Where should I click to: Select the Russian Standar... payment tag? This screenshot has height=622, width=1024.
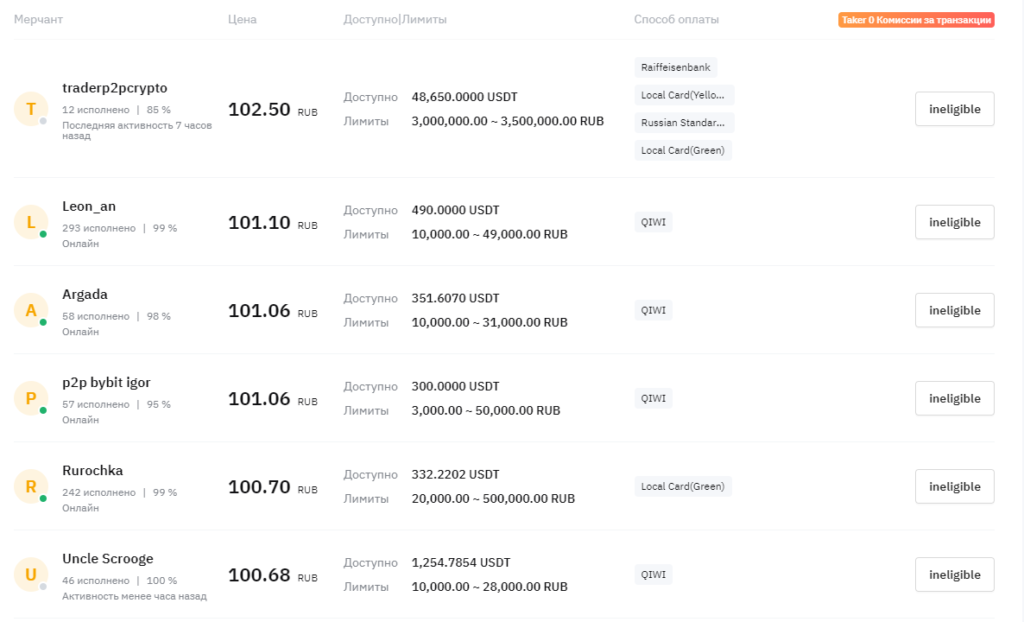(683, 123)
